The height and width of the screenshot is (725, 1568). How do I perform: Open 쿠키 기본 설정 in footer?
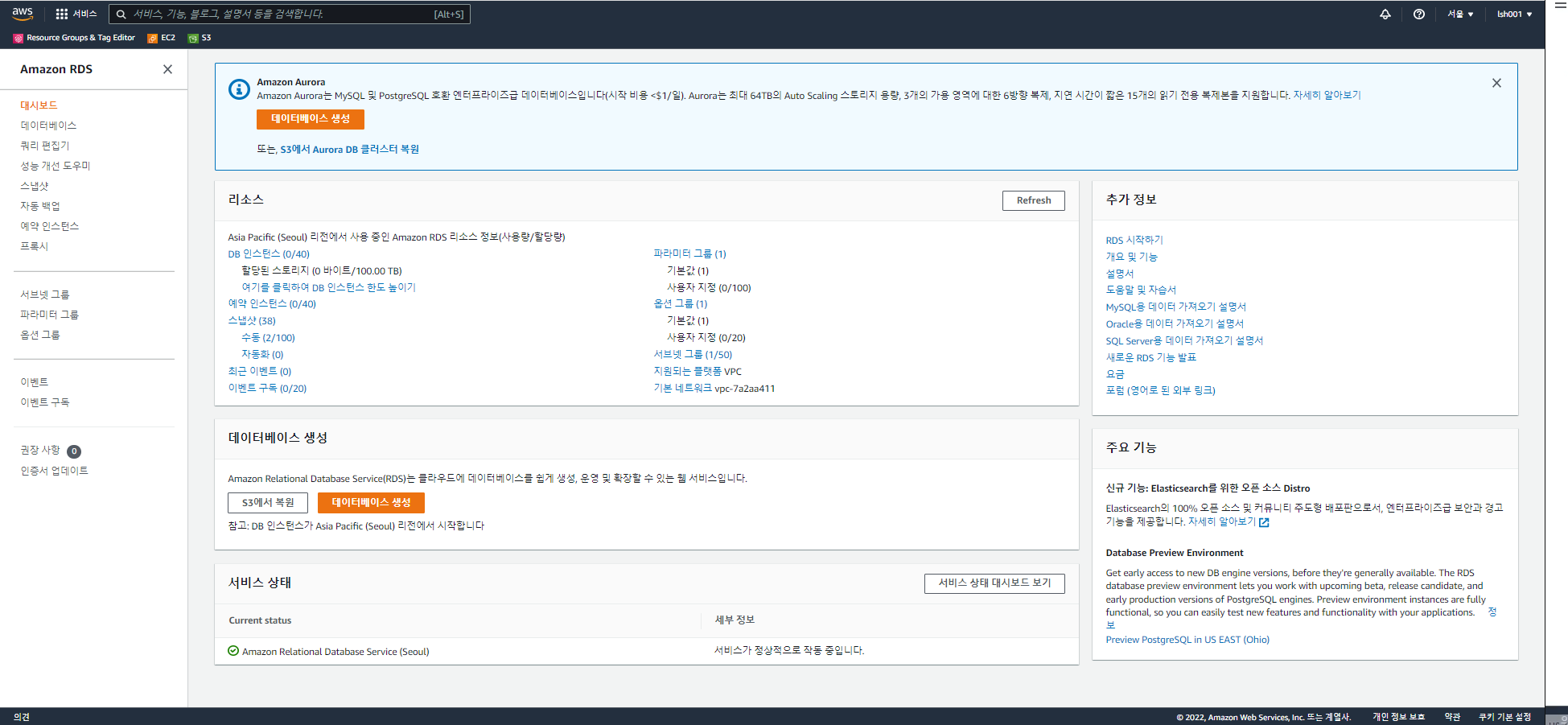click(x=1504, y=717)
